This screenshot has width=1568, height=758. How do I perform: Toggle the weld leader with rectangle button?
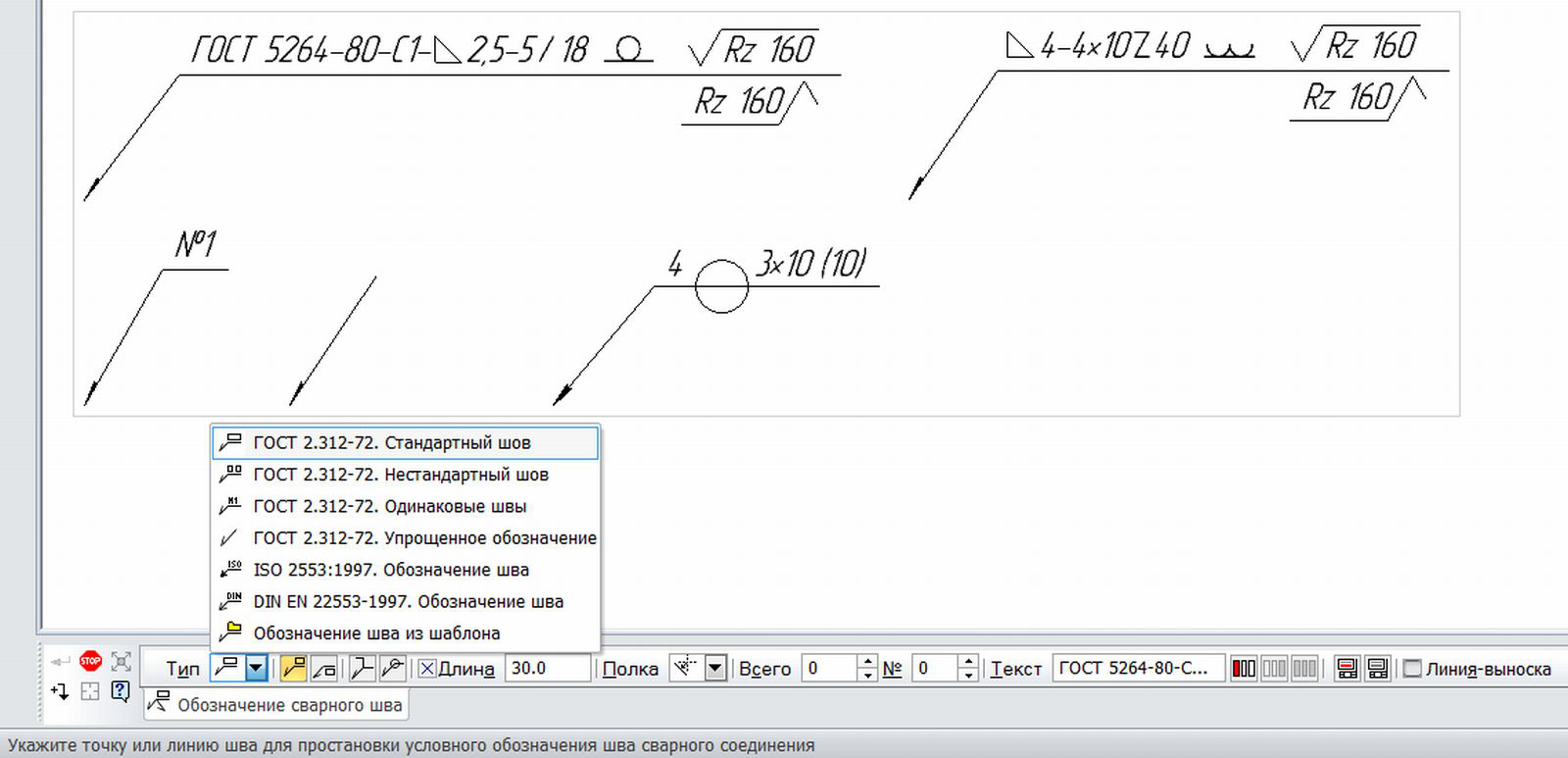coord(323,669)
